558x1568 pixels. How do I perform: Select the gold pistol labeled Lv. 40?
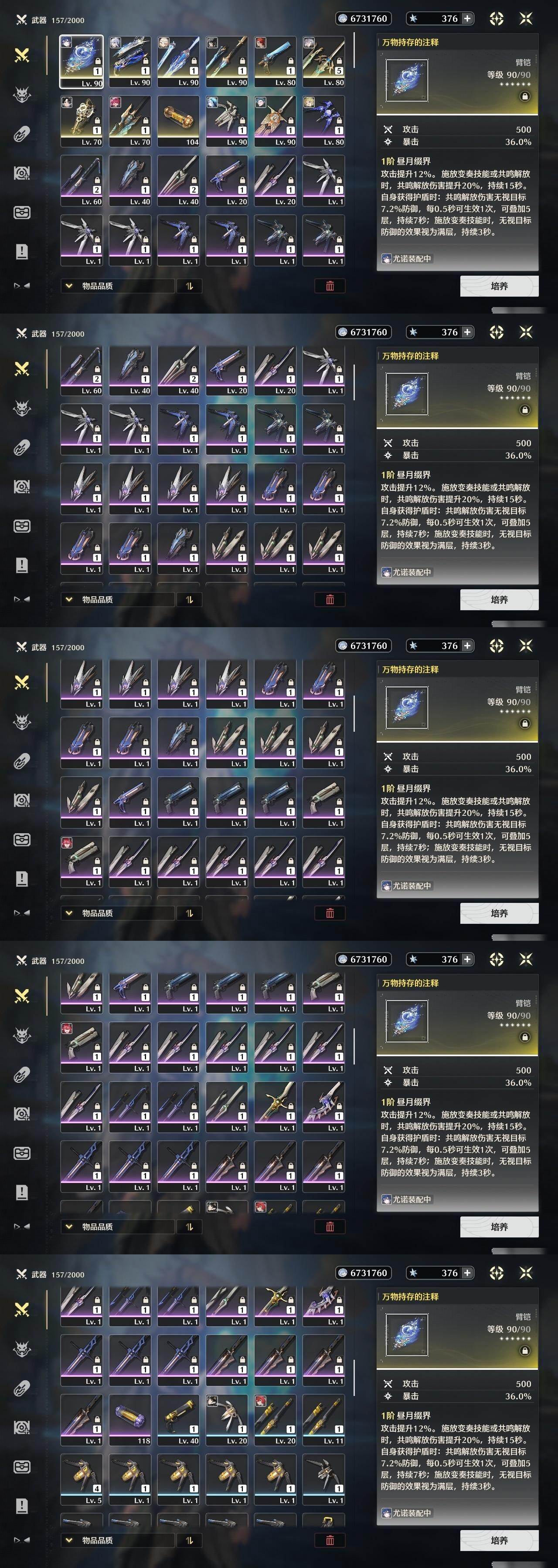tap(178, 1419)
